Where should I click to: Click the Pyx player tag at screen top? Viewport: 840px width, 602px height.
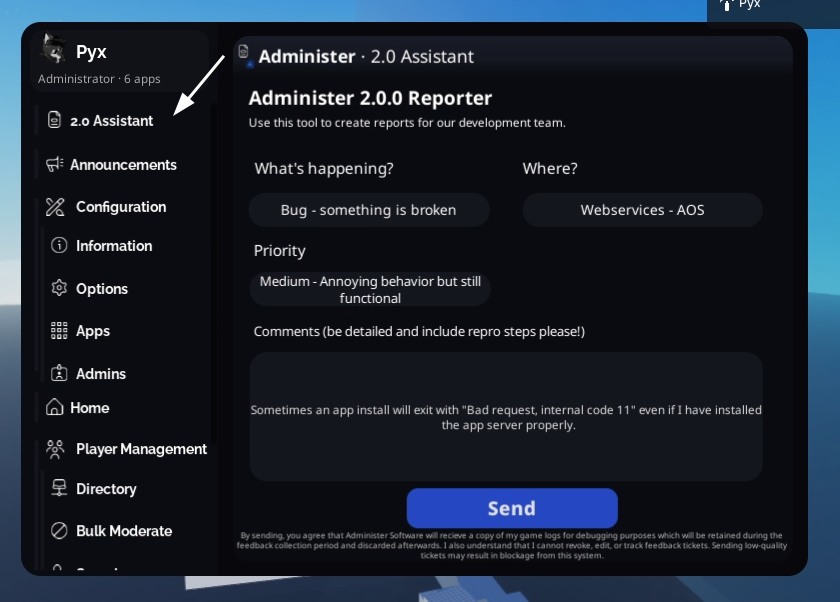click(741, 5)
